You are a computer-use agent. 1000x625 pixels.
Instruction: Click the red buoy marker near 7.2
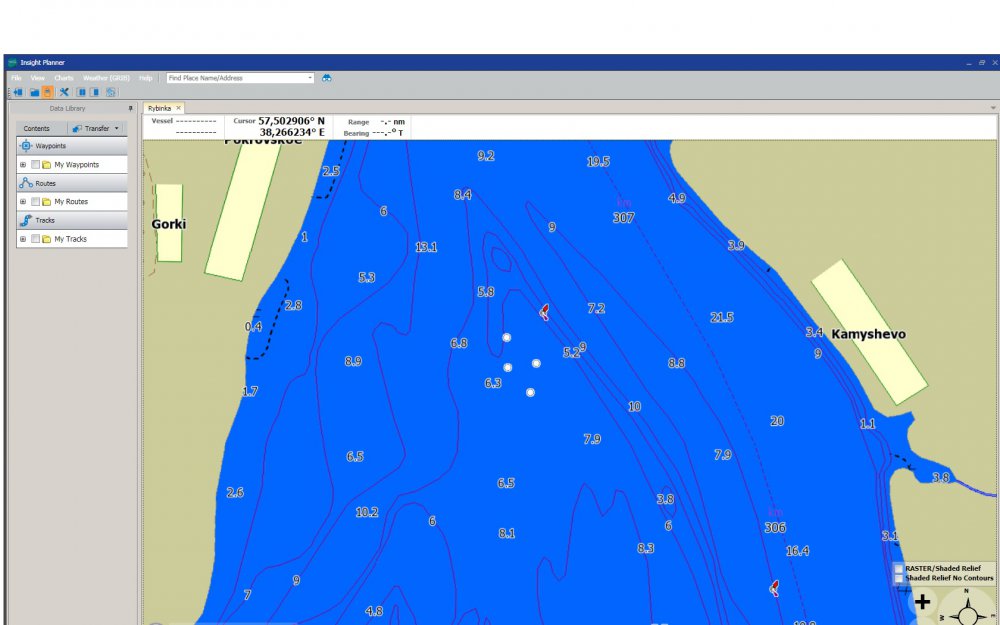[x=544, y=312]
